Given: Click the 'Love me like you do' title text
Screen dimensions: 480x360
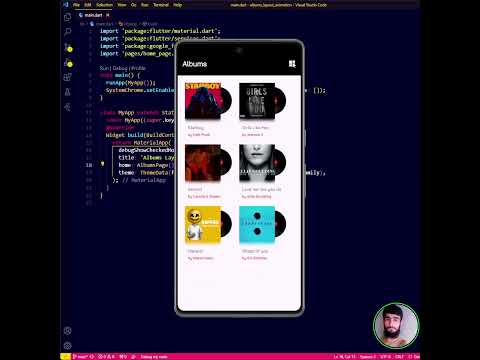Looking at the screenshot, I should click(x=262, y=189).
